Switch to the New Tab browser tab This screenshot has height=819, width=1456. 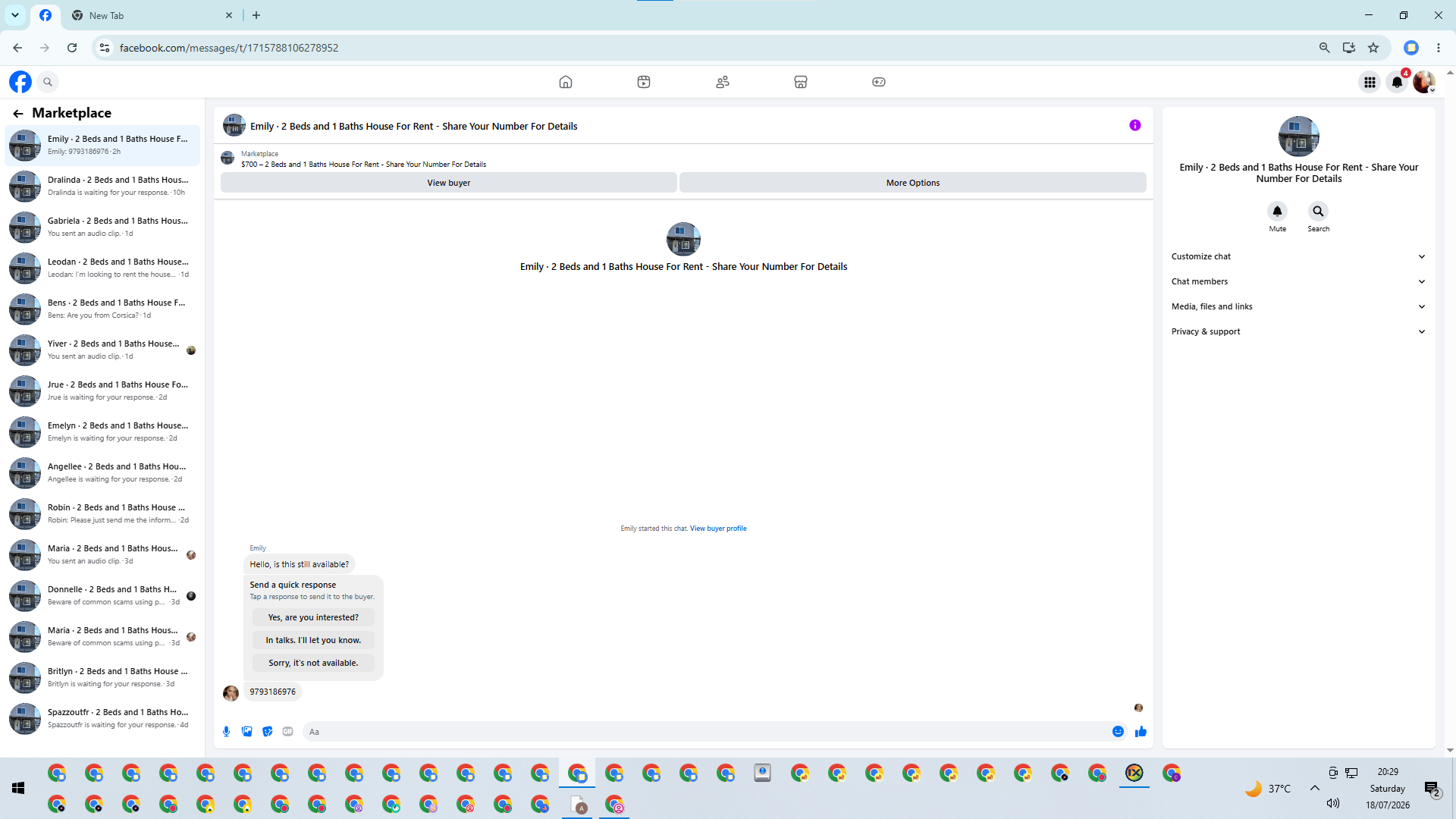click(152, 15)
